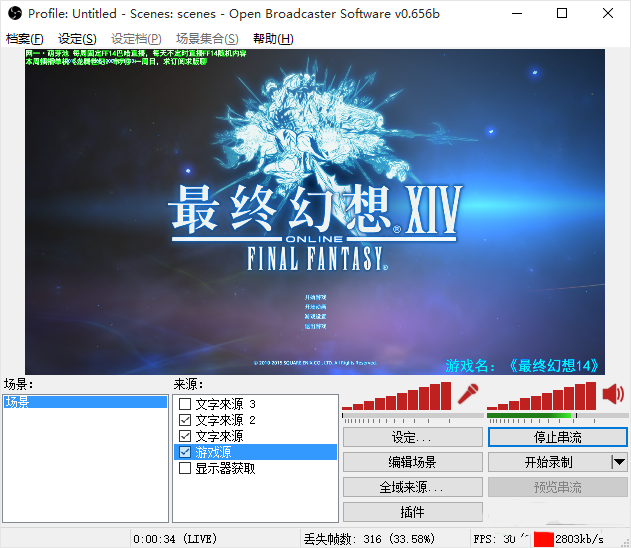Open the 设定档(P) menu
This screenshot has width=631, height=548.
click(x=136, y=39)
